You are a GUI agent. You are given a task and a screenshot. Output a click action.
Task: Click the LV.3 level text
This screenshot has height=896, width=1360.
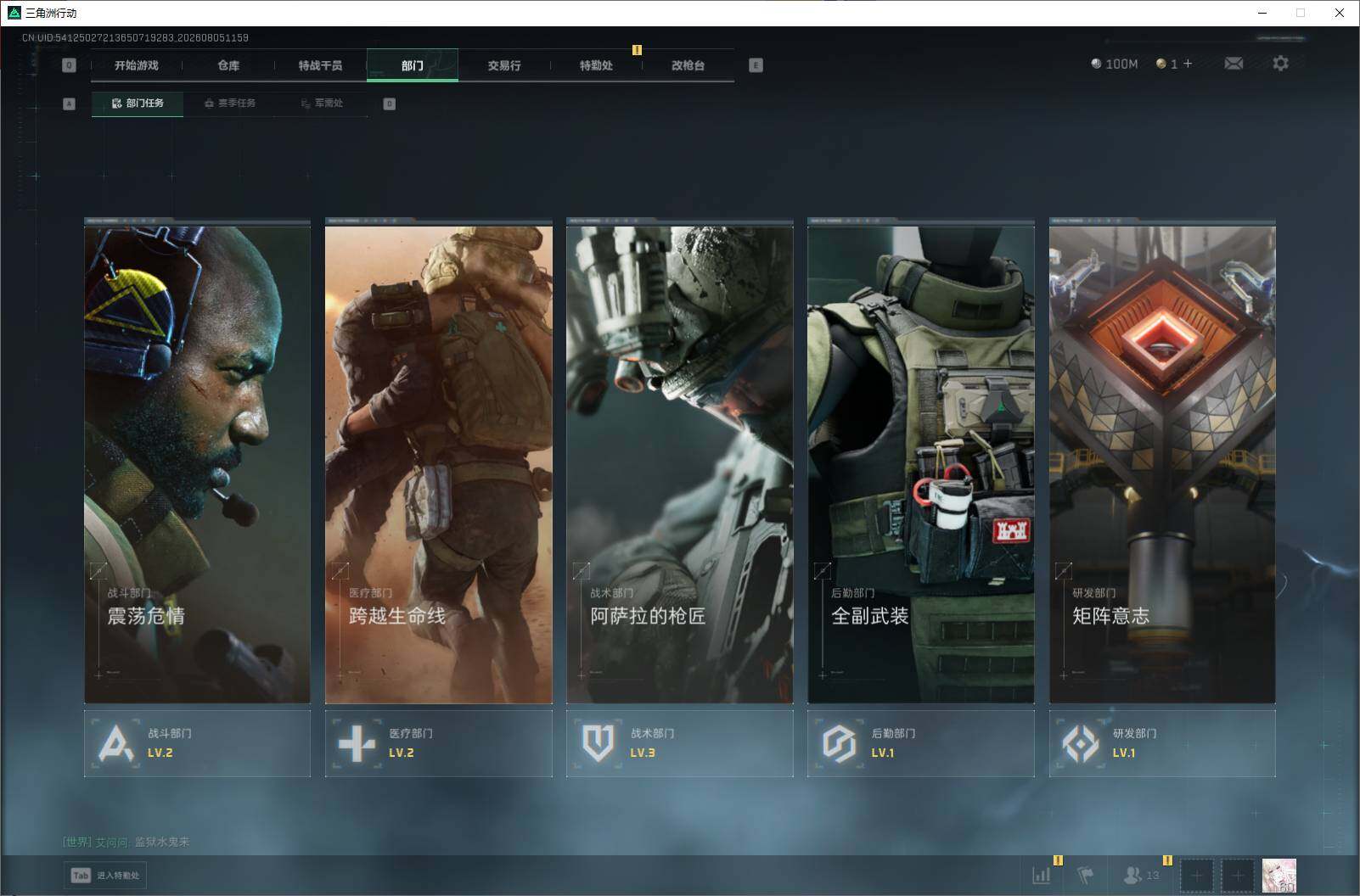pyautogui.click(x=643, y=753)
